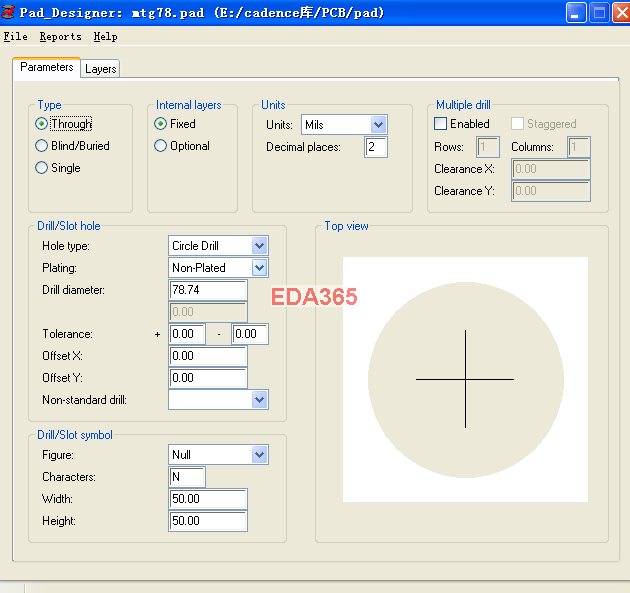Image resolution: width=630 pixels, height=593 pixels.
Task: Expand the Hole type Circle Drill dropdown
Action: tap(259, 246)
